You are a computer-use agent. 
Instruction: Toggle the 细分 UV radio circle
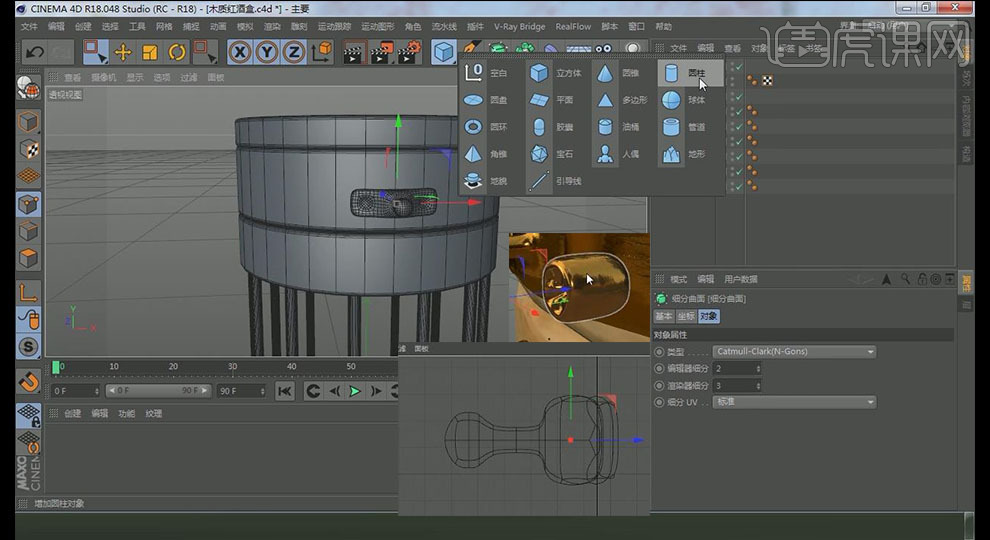tap(659, 402)
